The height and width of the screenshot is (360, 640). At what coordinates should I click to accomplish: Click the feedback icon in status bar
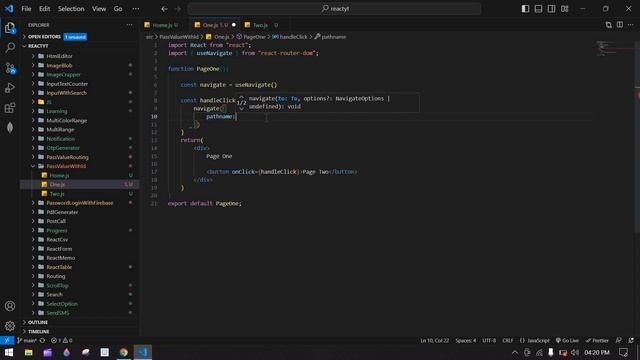pos(619,340)
